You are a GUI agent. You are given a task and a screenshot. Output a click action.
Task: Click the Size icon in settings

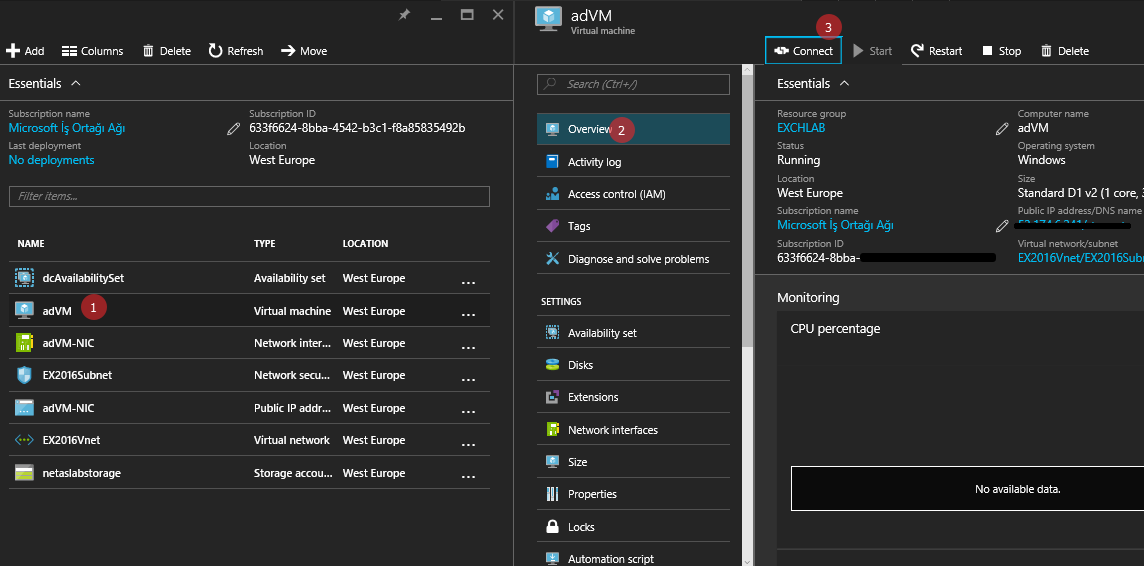[552, 462]
